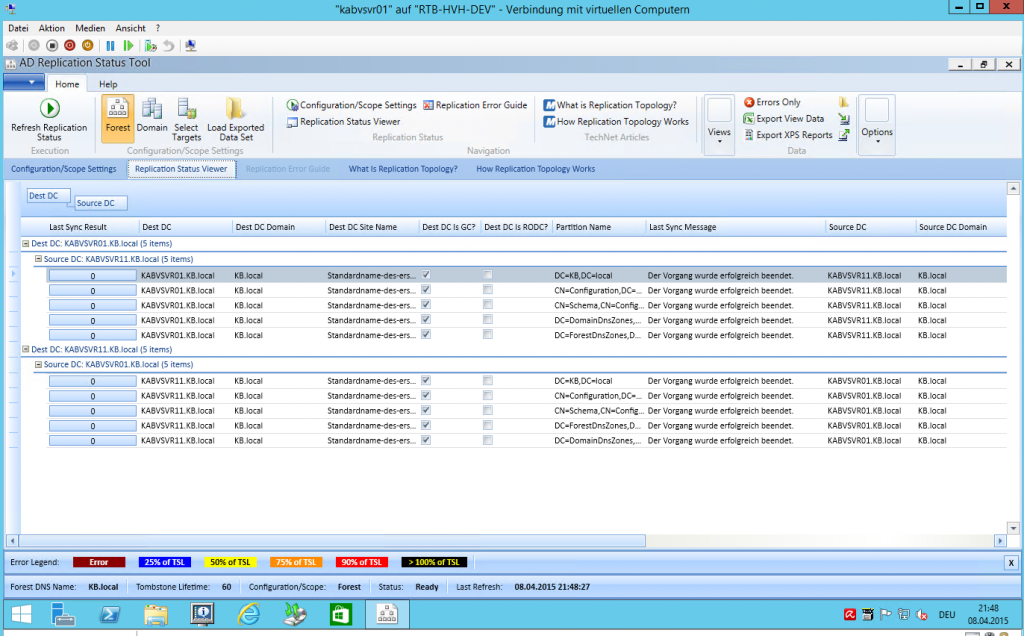Click the grid's vertical scroll down arrow
The image size is (1024, 636).
click(x=1013, y=528)
